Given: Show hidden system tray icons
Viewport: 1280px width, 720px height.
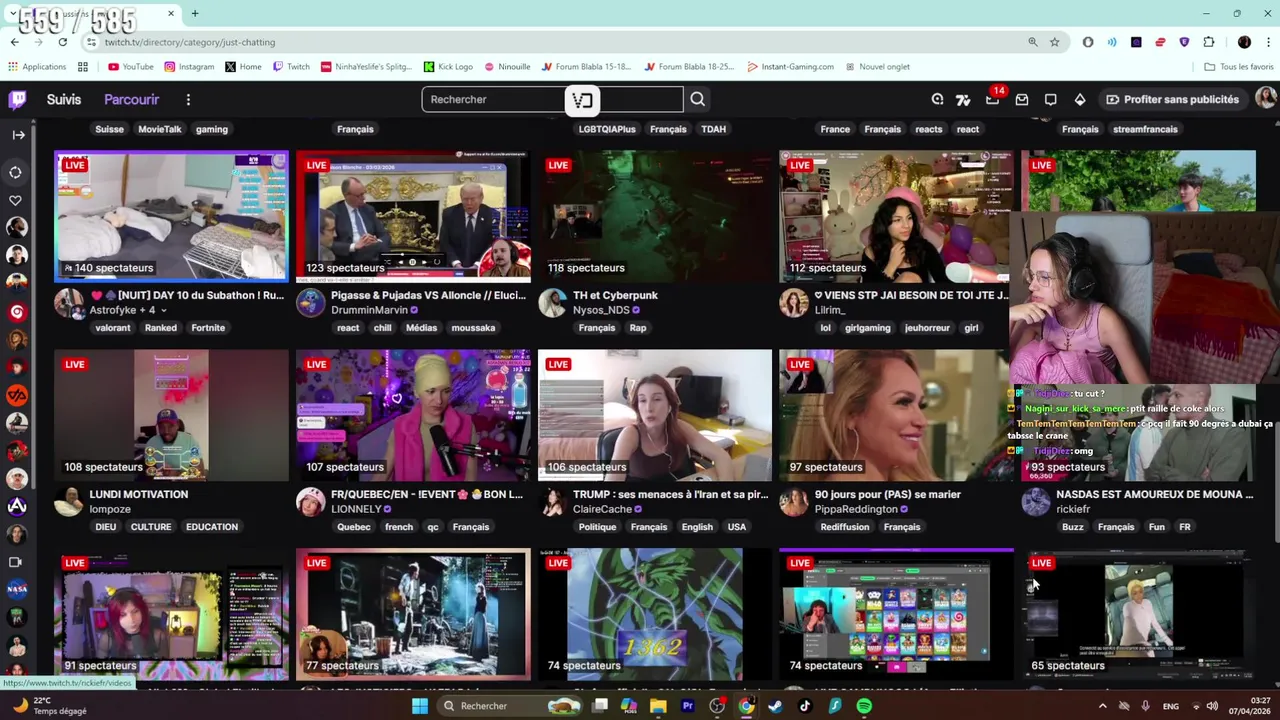Looking at the screenshot, I should (1103, 706).
